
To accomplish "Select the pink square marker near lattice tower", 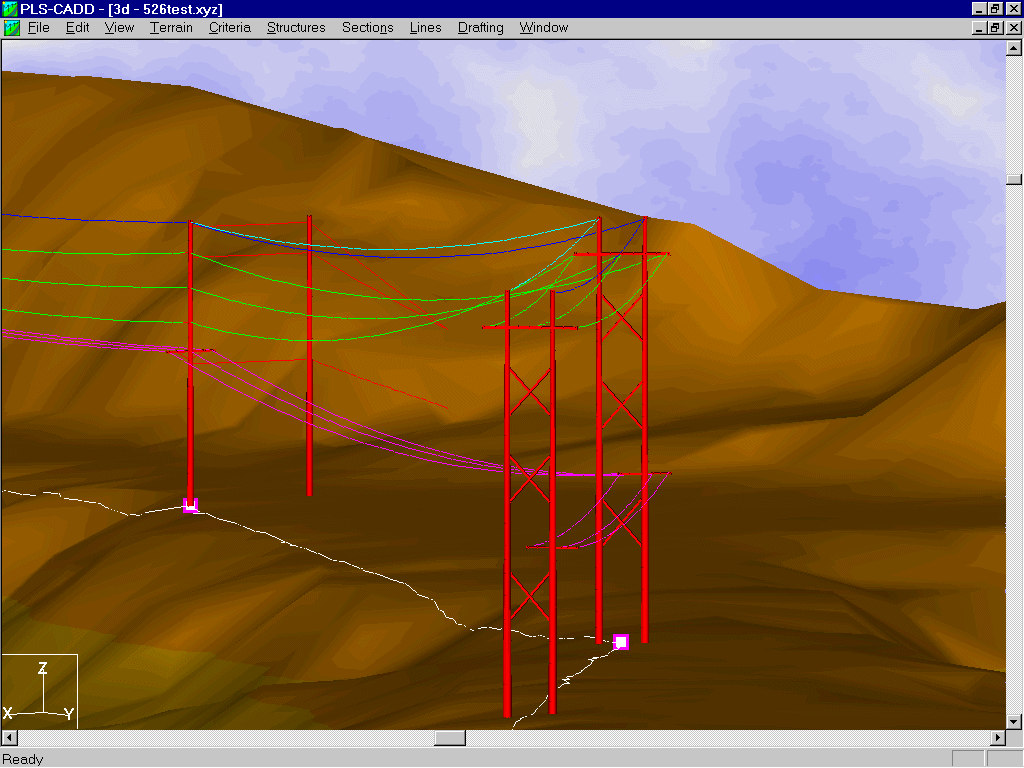I will (x=621, y=642).
